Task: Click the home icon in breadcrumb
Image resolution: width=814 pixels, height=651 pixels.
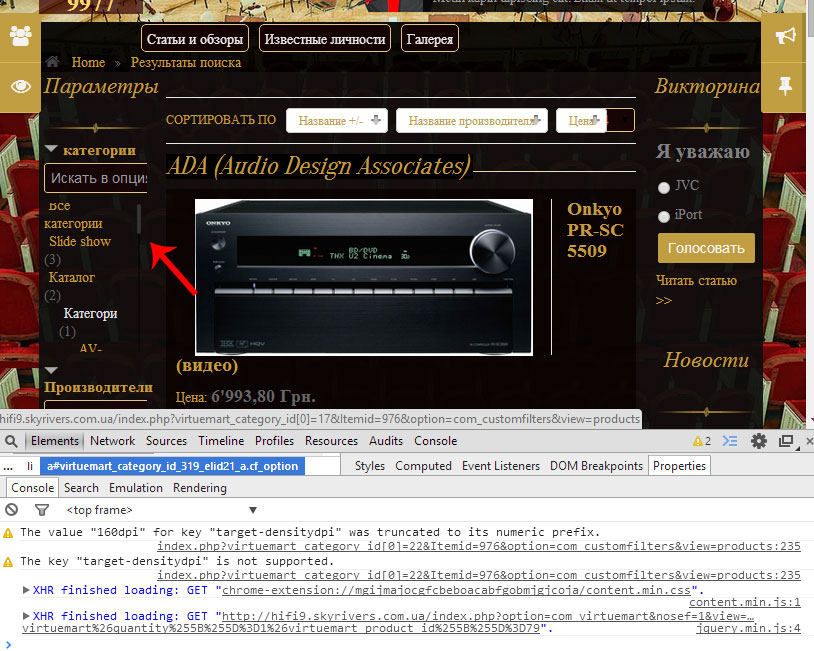Action: [52, 62]
